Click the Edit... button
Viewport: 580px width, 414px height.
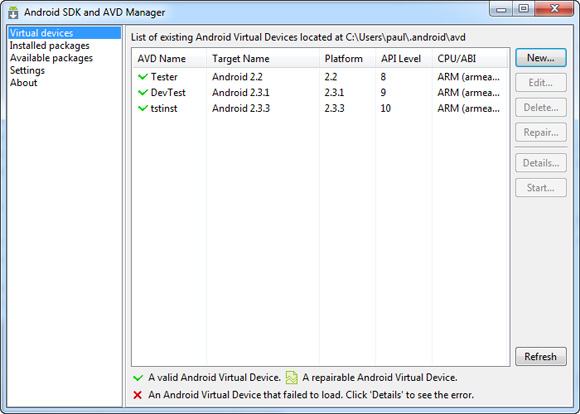pyautogui.click(x=541, y=83)
